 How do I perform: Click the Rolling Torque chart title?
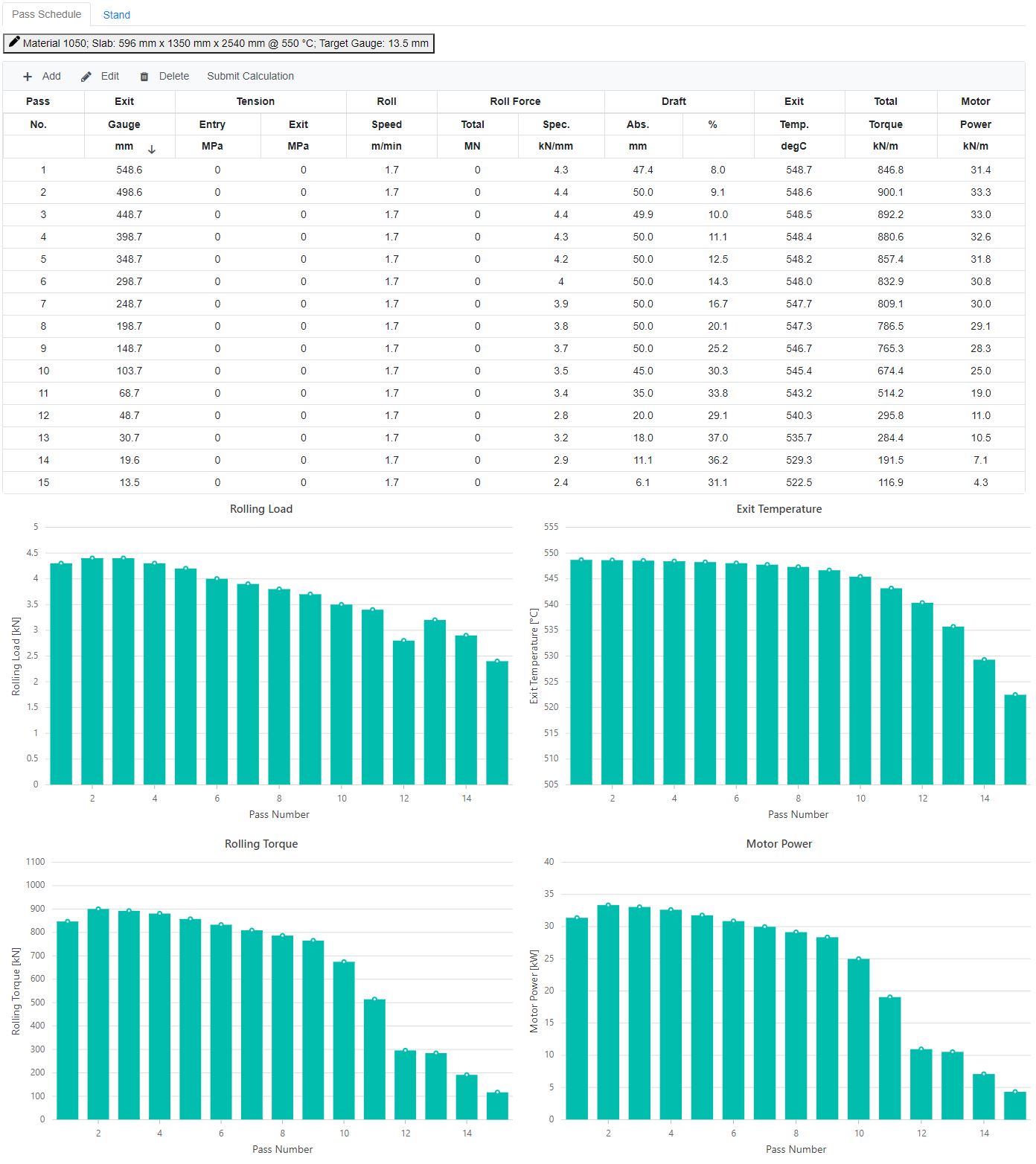261,844
